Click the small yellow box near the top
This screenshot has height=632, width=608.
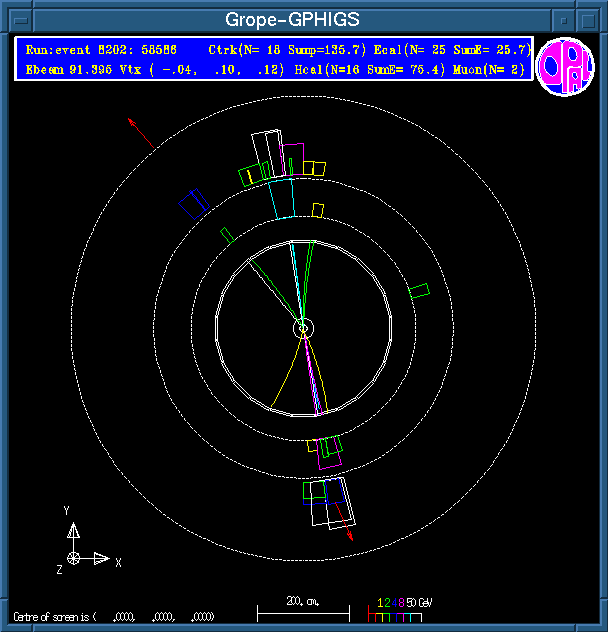pos(318,210)
